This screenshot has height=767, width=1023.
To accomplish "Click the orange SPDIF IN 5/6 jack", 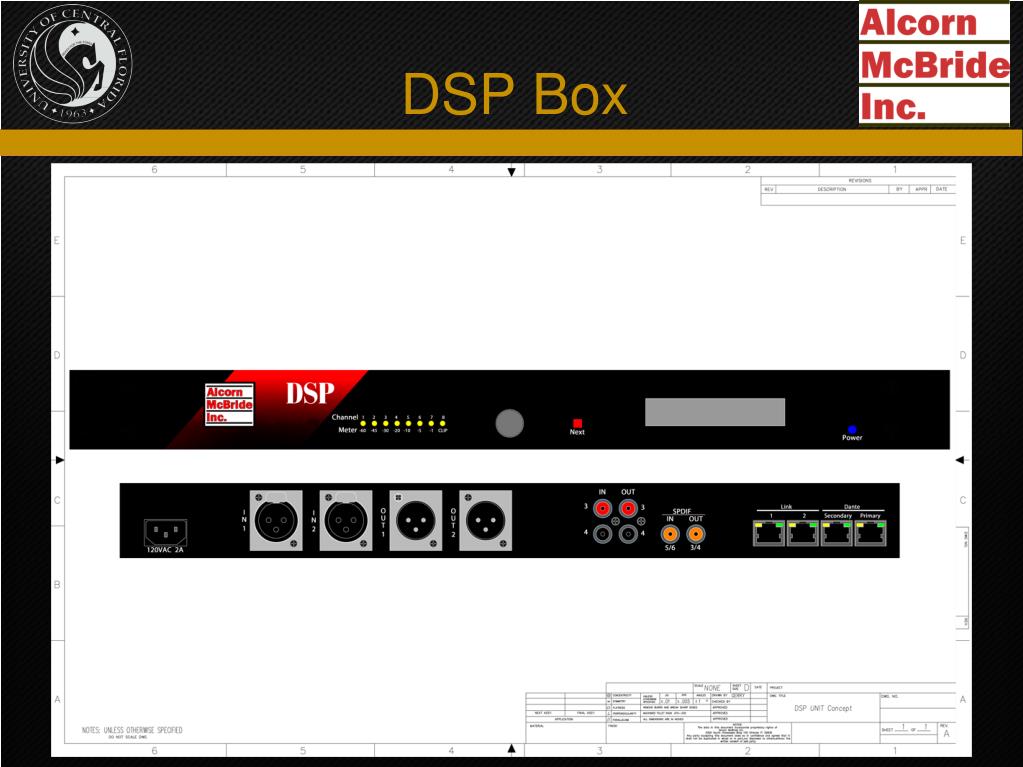I will pyautogui.click(x=670, y=534).
